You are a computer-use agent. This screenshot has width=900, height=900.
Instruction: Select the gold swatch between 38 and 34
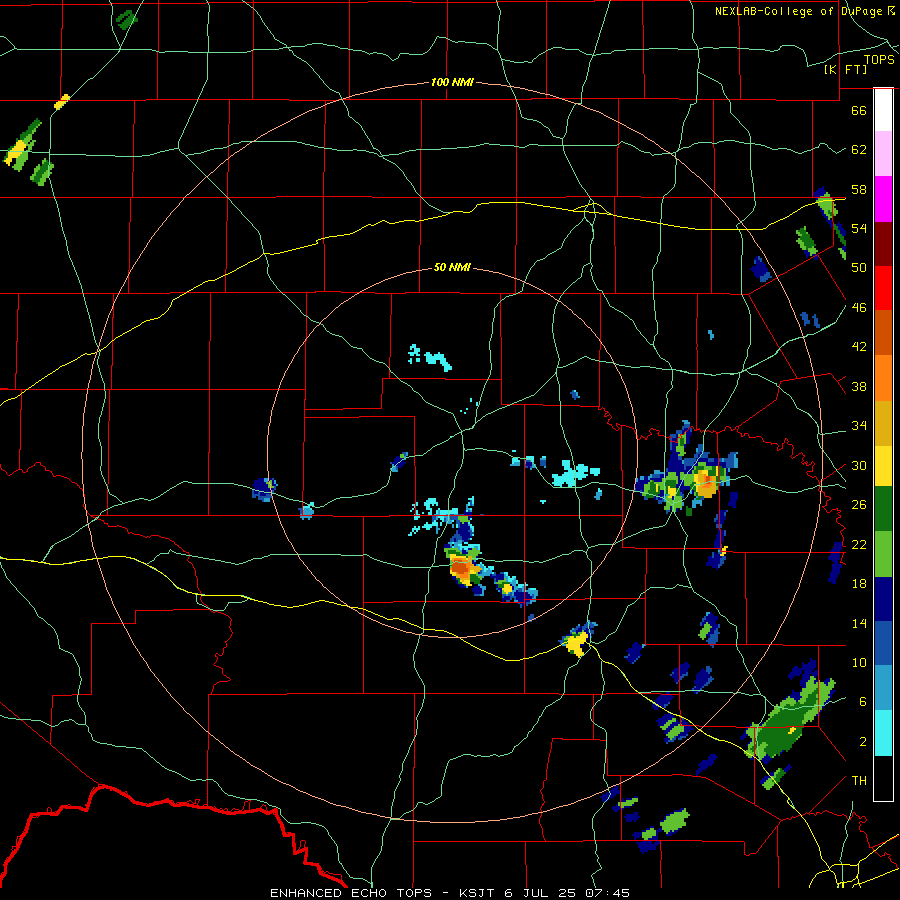click(883, 423)
